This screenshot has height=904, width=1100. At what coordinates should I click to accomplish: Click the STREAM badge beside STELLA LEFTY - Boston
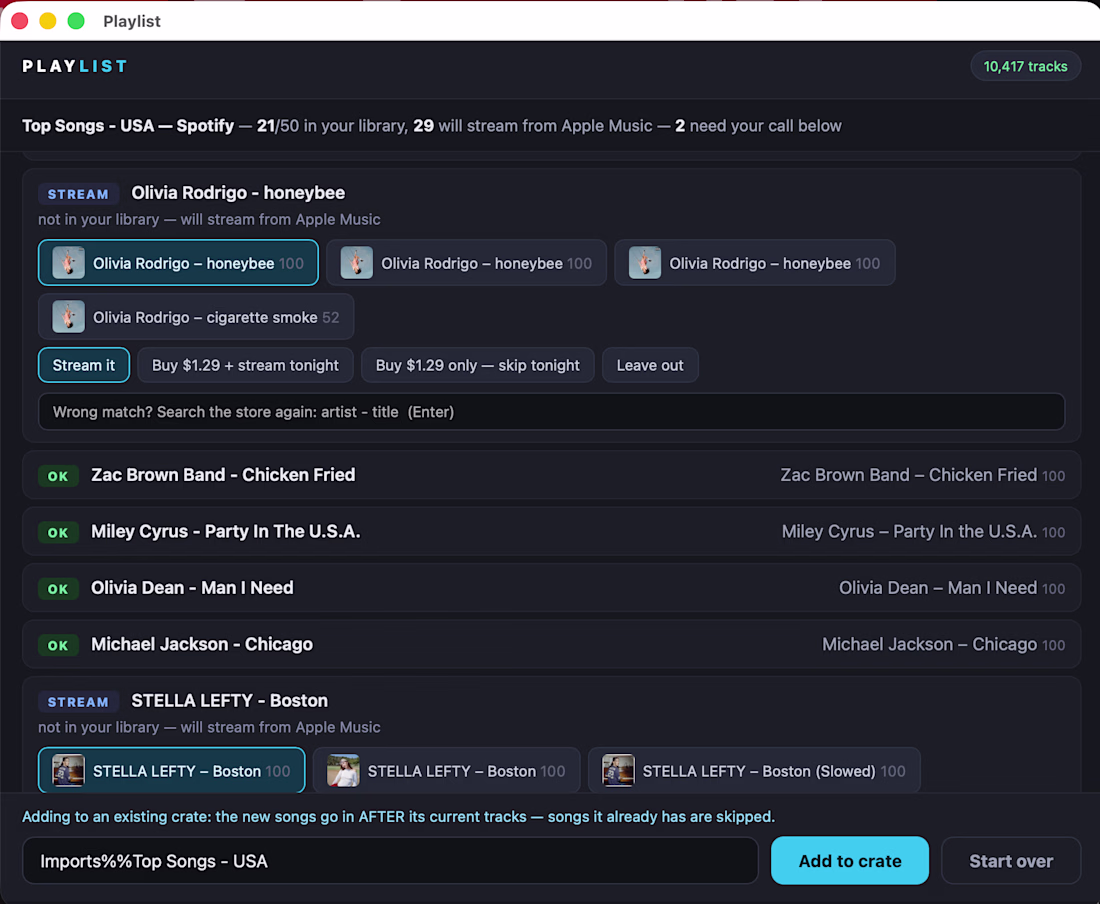click(78, 702)
